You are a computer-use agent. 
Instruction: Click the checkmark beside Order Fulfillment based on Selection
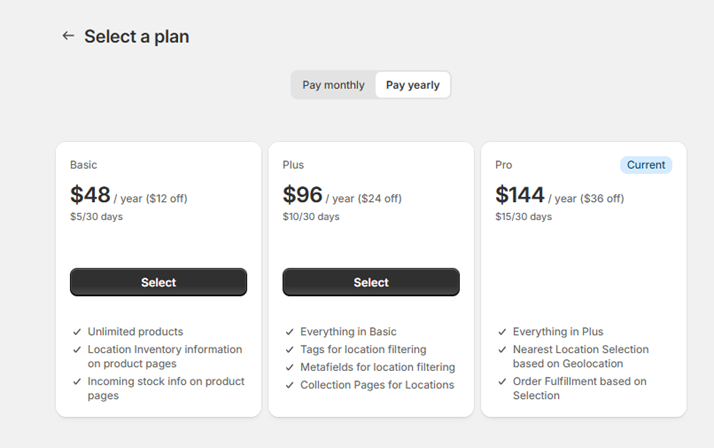[502, 382]
